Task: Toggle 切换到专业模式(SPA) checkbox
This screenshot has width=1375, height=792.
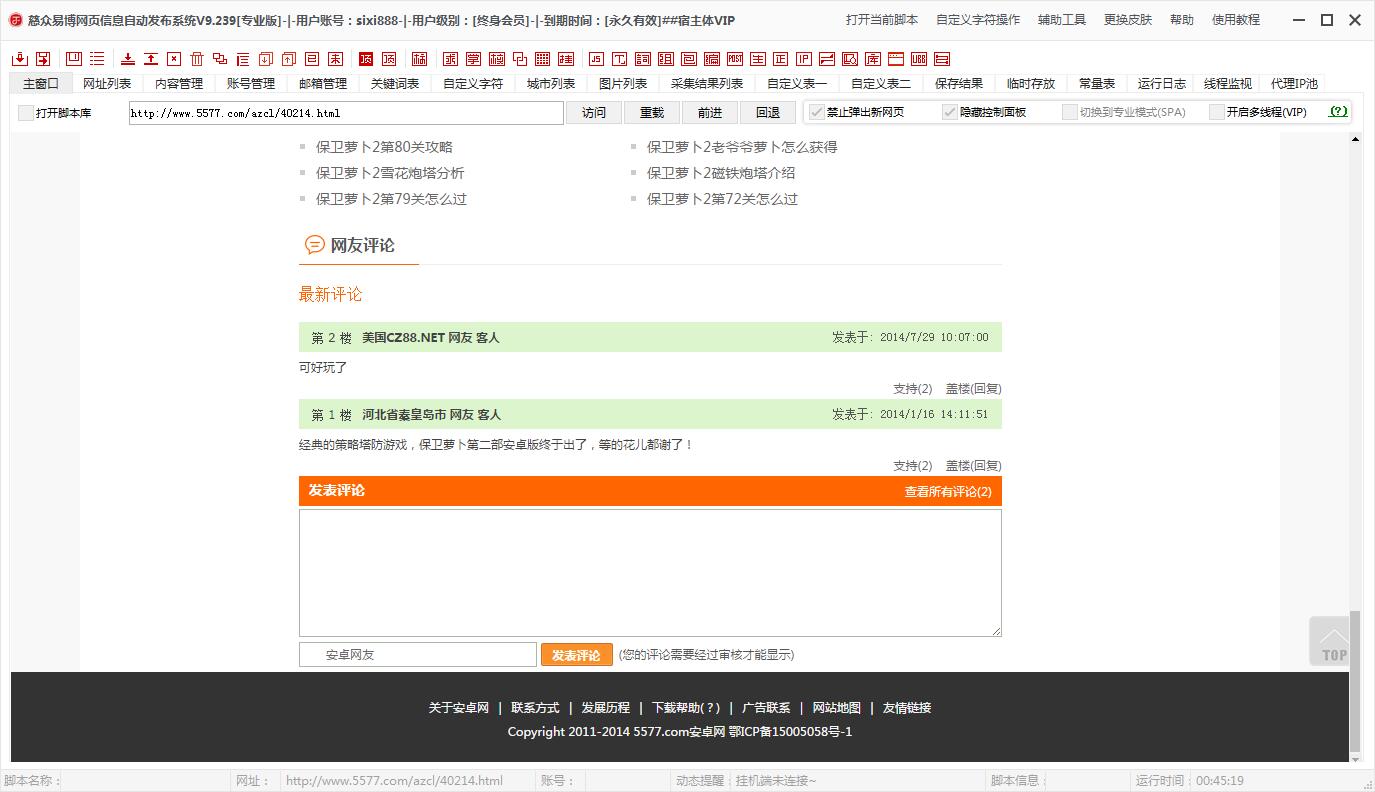Action: coord(1070,112)
